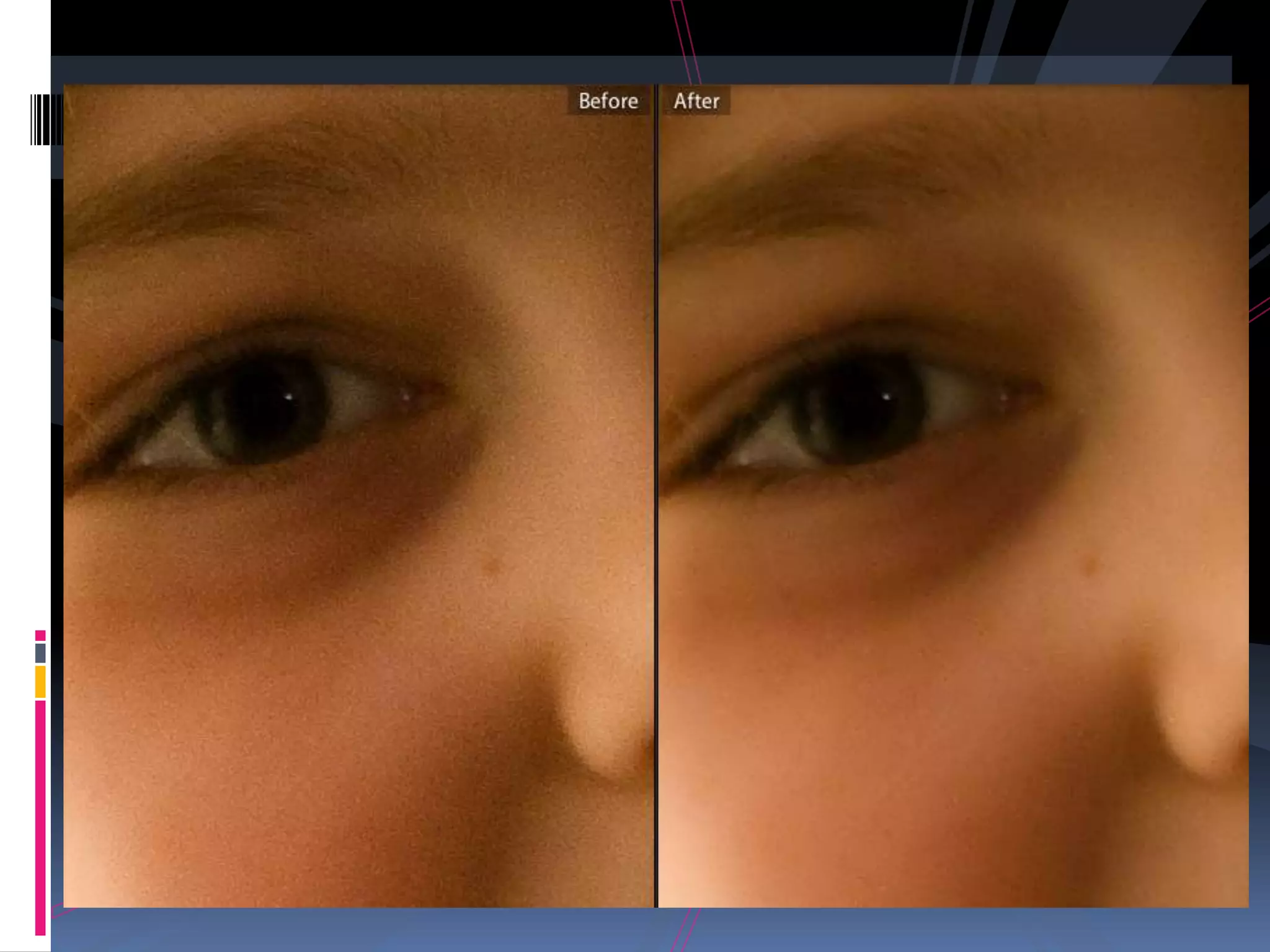Click the pupil in the Before photo

point(264,406)
